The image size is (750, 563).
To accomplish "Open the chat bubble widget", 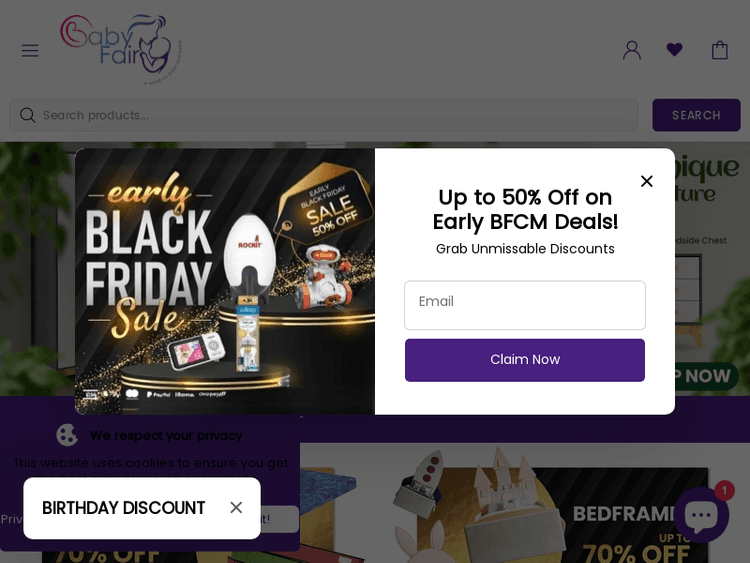I will coord(700,515).
